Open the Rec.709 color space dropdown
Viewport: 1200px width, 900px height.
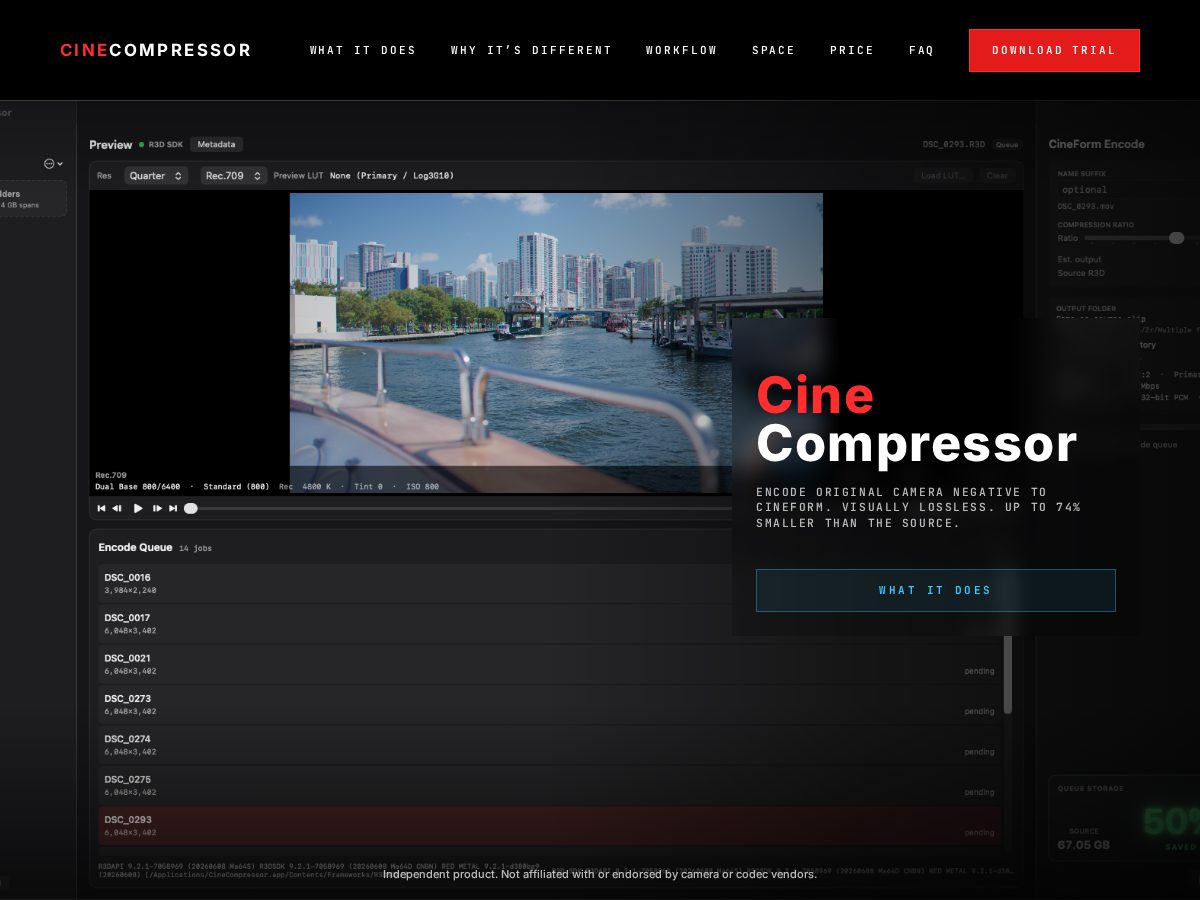(233, 175)
